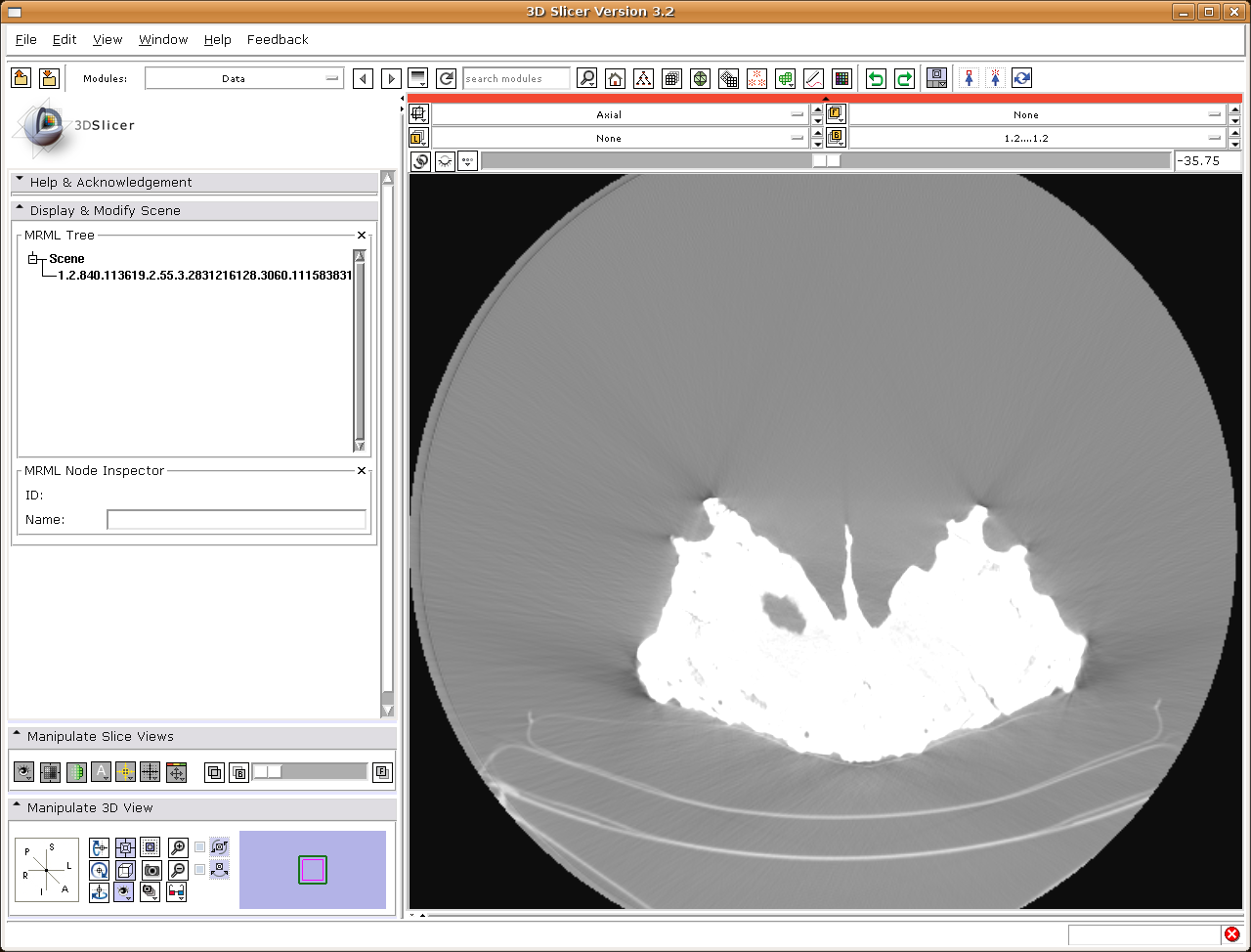
Task: Open the Editor module green icon
Action: coord(785,78)
